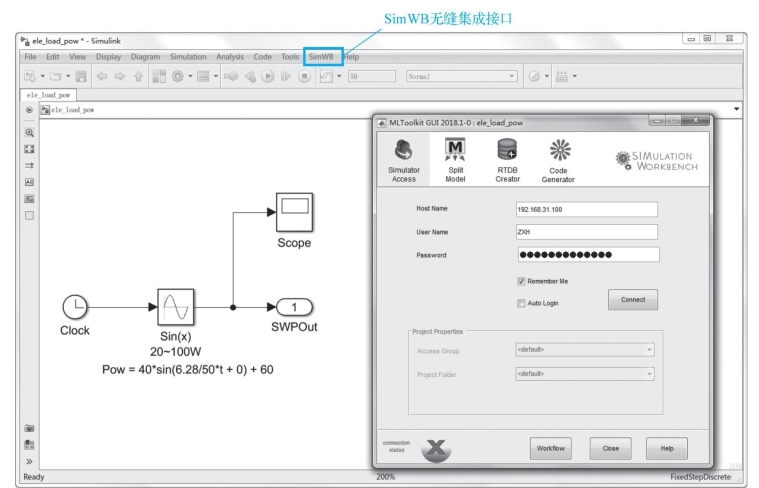Select the Clock block

75,307
